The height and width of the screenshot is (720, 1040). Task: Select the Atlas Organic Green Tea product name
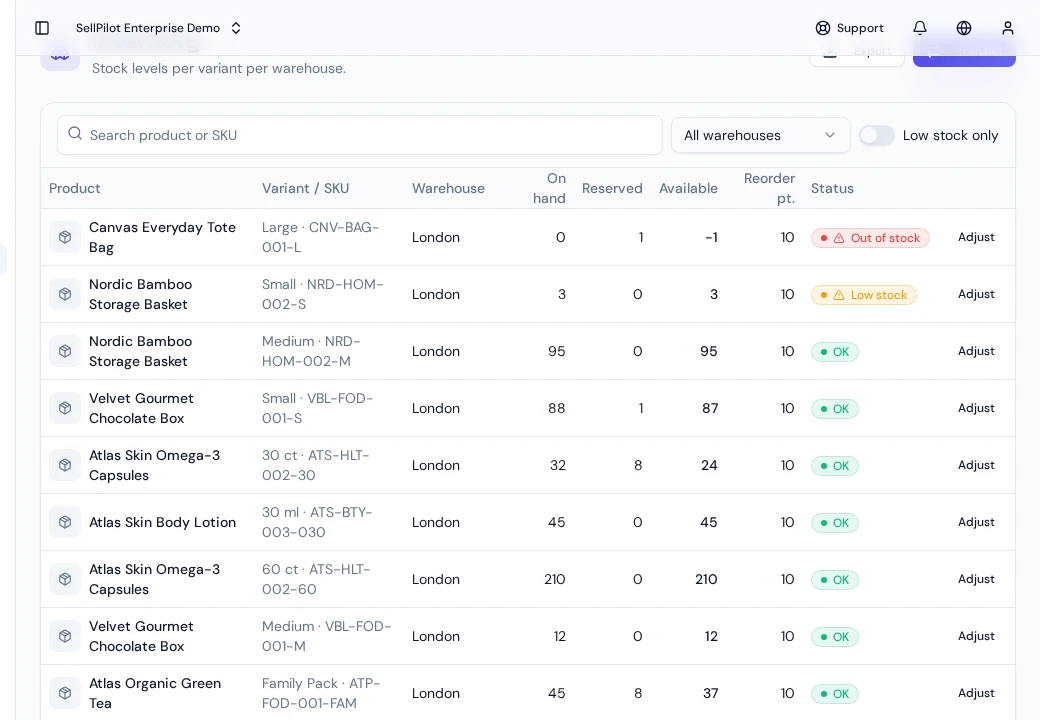coord(155,693)
